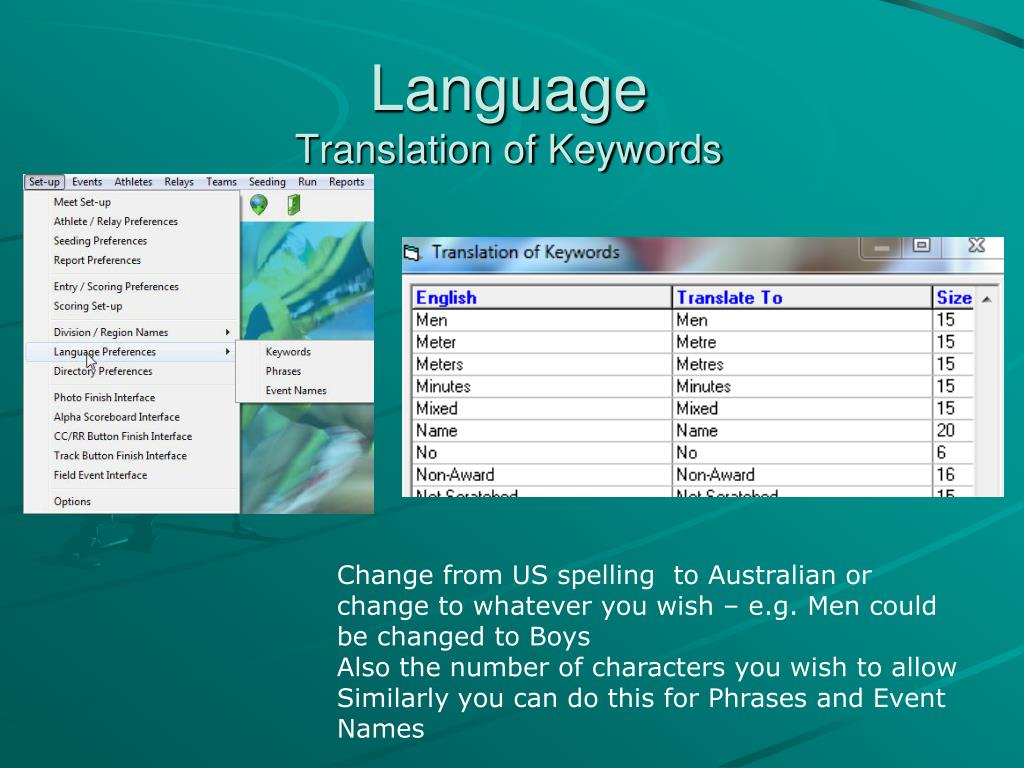
Task: Select the English cell reading Meters
Action: point(542,364)
